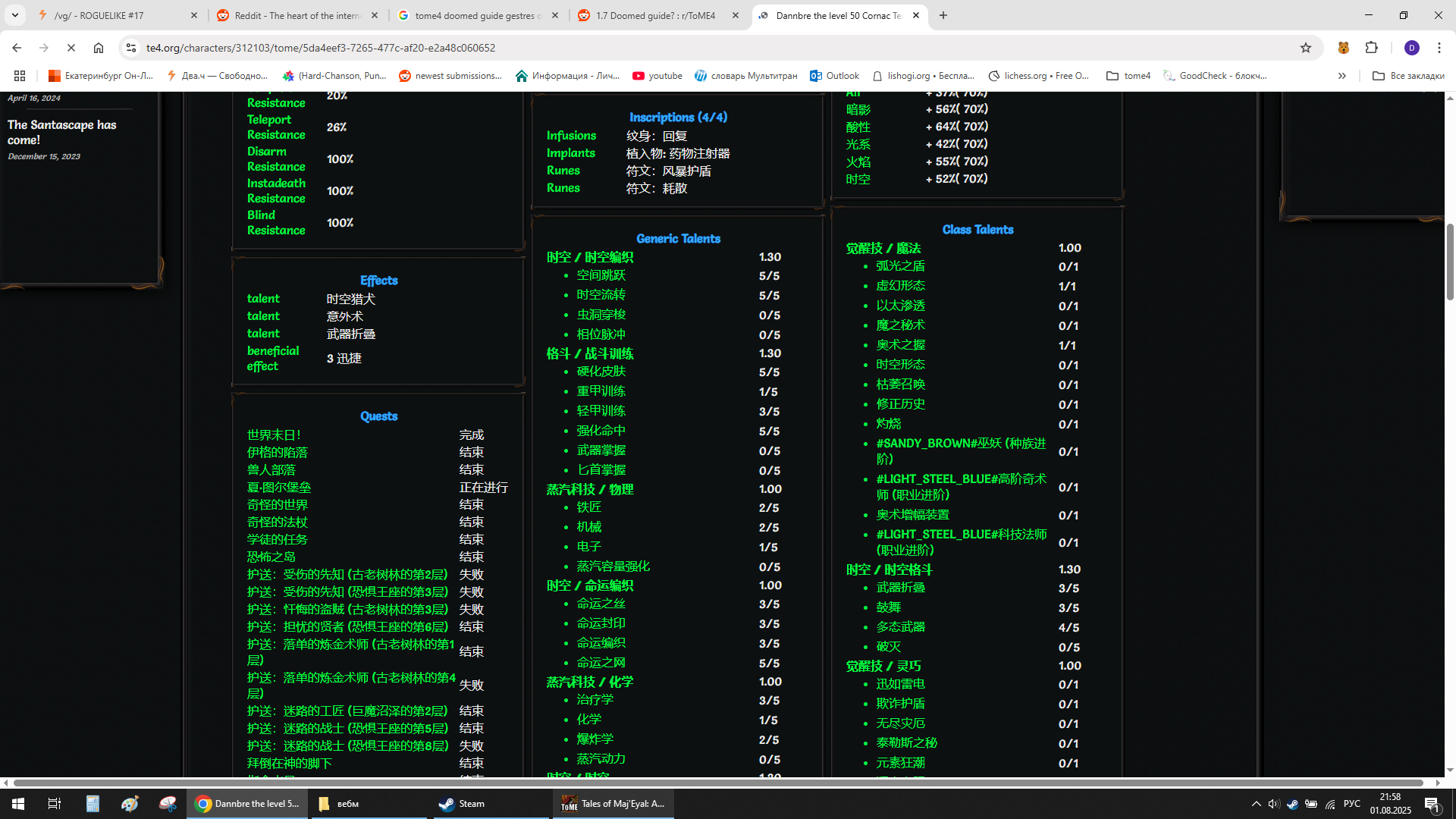Switch to the /vg/ ROGUELIKE #17 tab
This screenshot has width=1456, height=819.
[x=99, y=15]
